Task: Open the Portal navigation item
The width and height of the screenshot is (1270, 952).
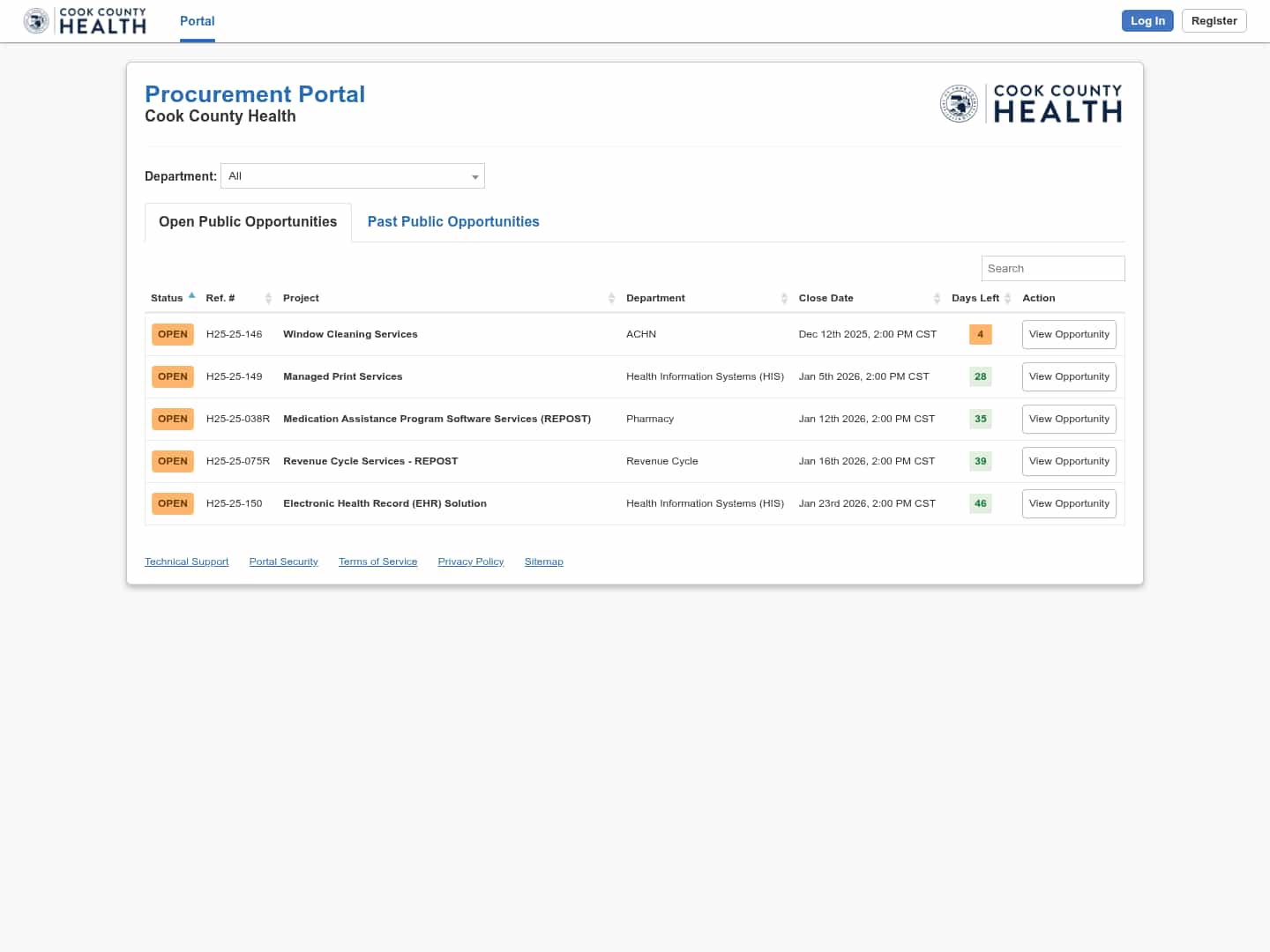Action: coord(198,21)
